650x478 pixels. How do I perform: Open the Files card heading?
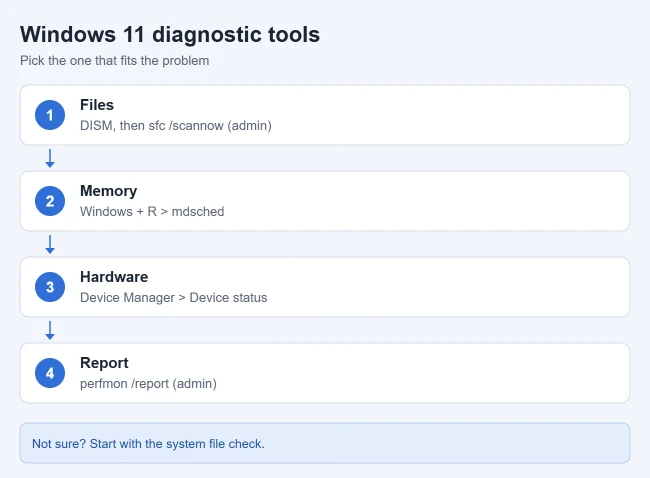click(97, 105)
